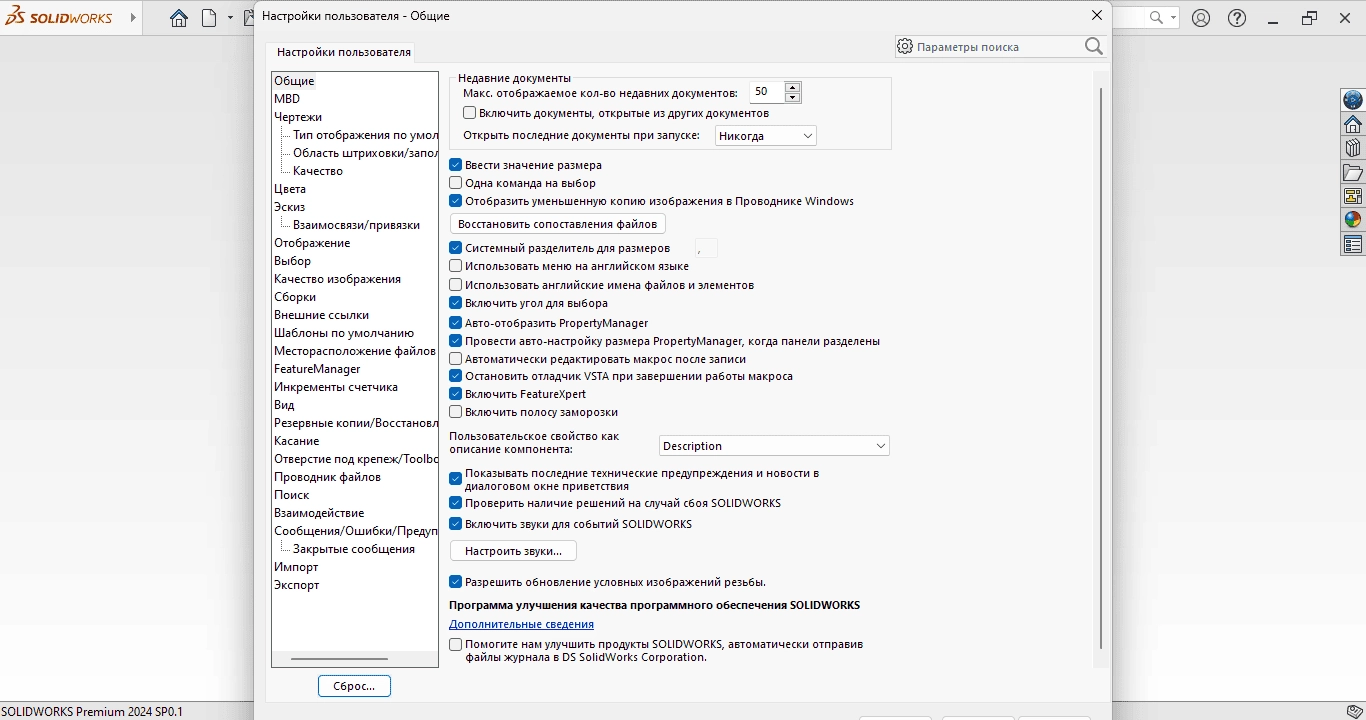Toggle 'Включить угол для выбора' checkbox
The image size is (1366, 720).
456,303
